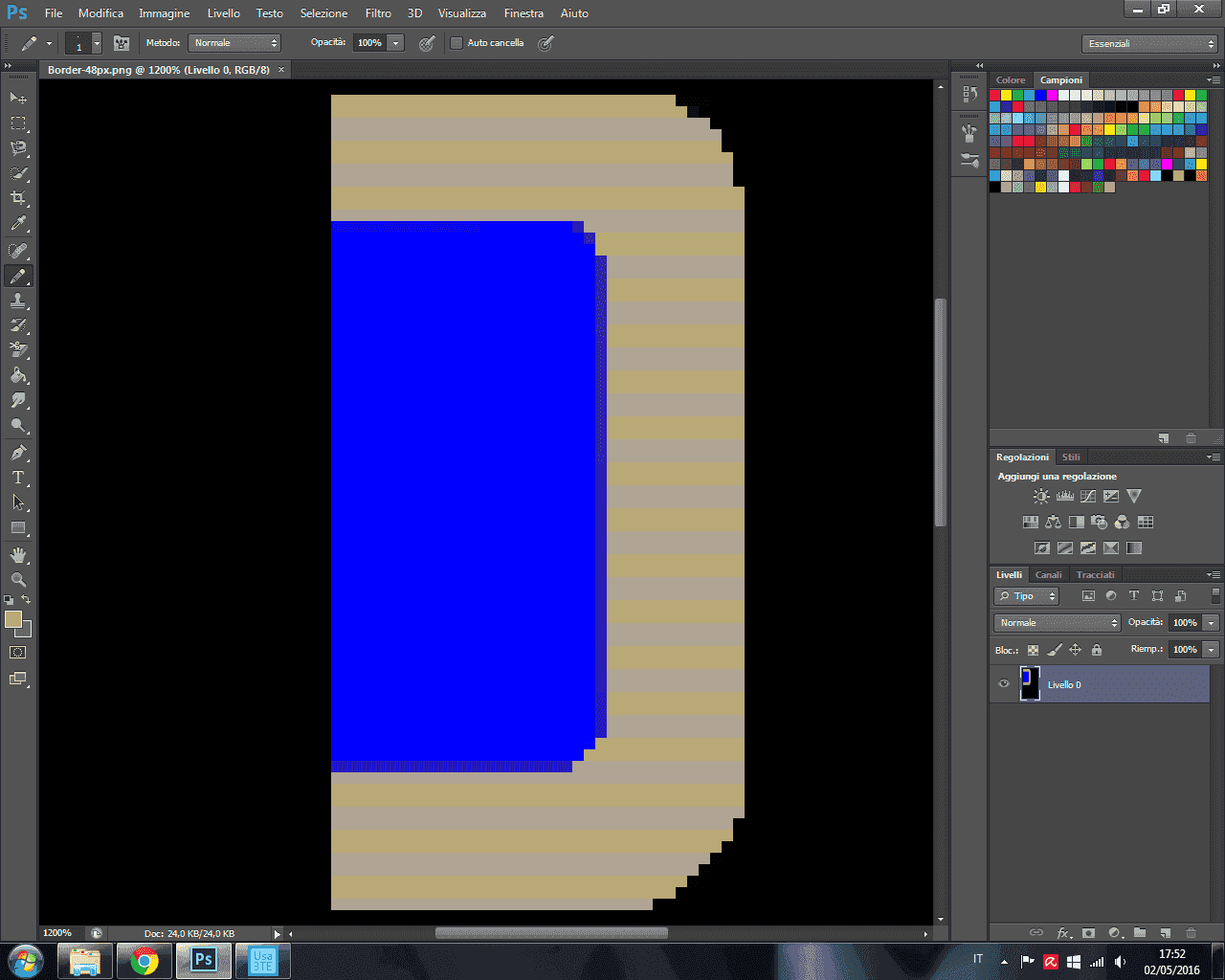Toggle lock all padlock icon

click(1097, 650)
